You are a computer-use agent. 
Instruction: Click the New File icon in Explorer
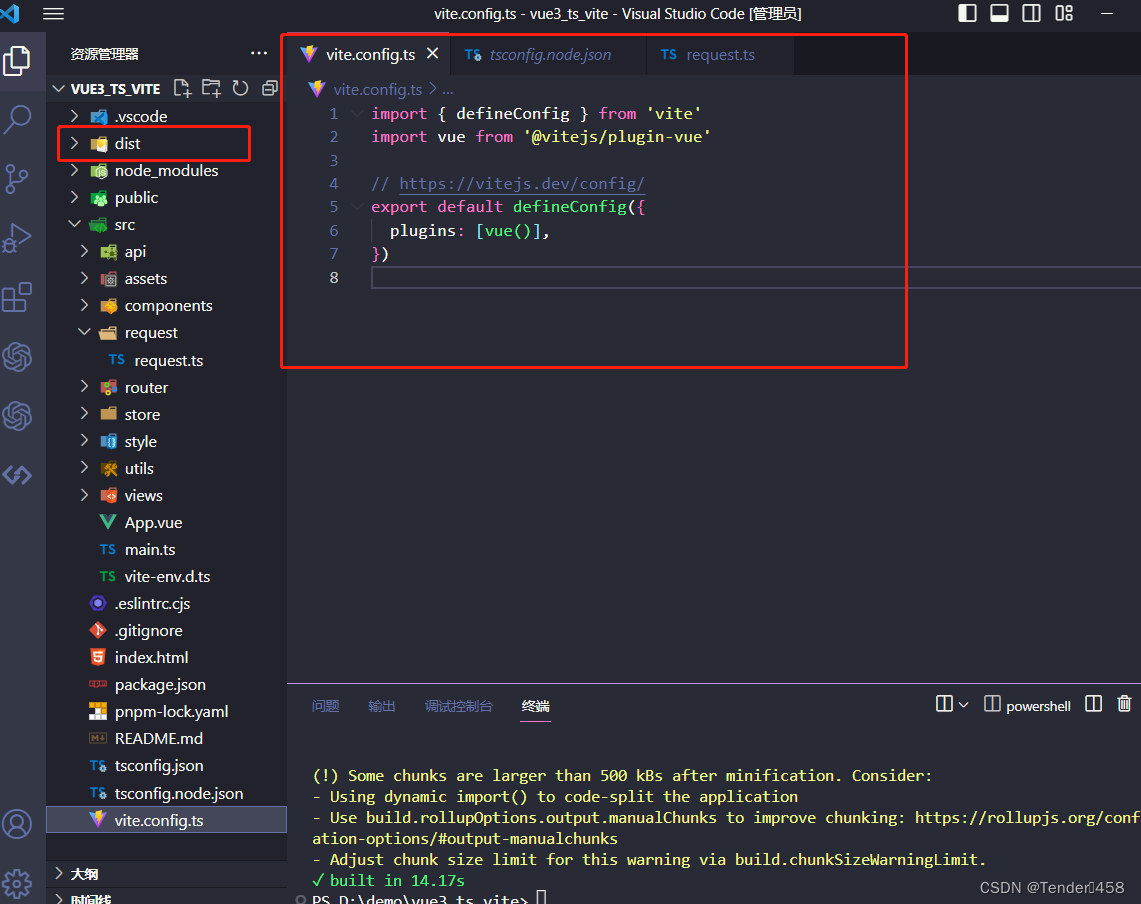click(182, 88)
